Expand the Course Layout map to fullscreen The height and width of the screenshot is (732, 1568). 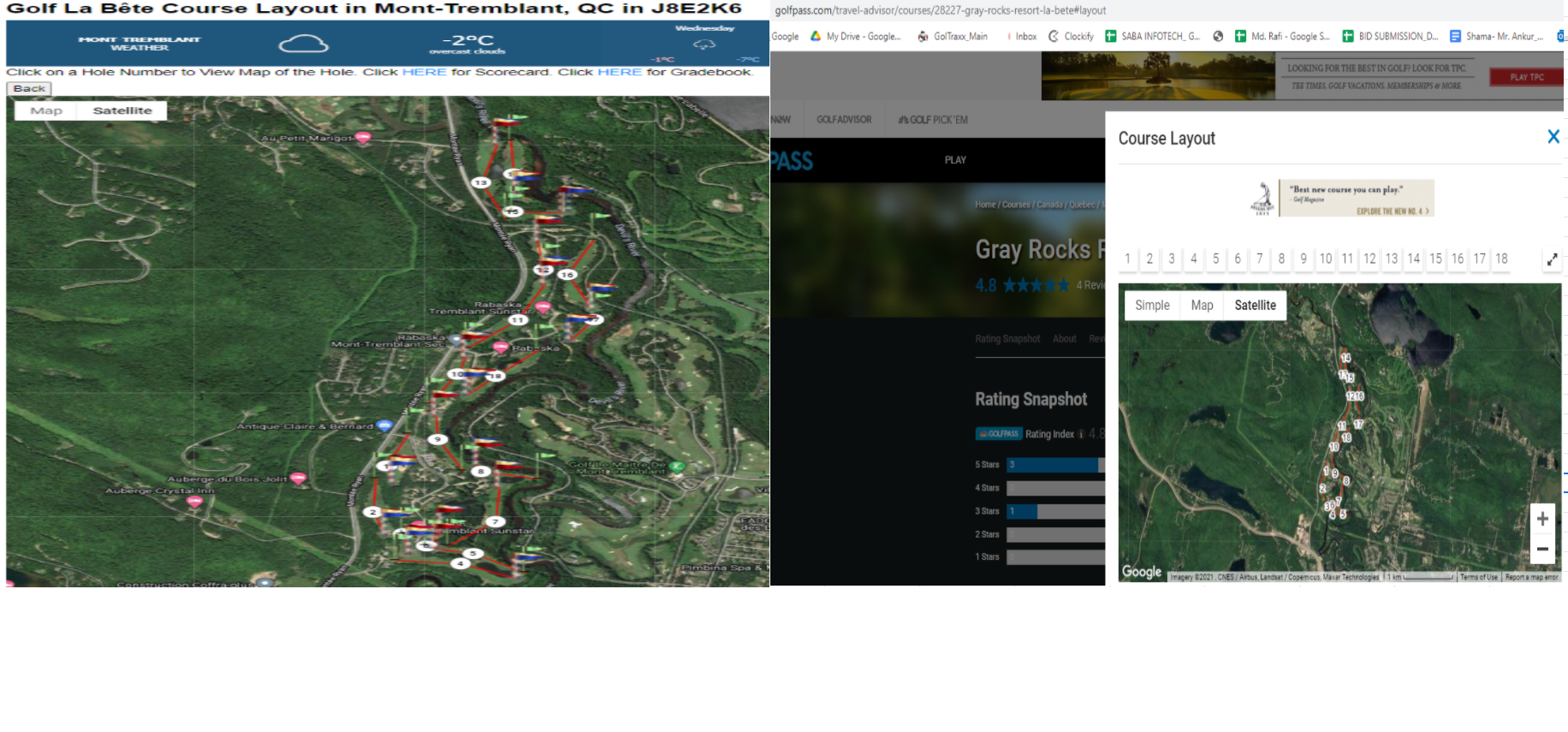pos(1552,259)
